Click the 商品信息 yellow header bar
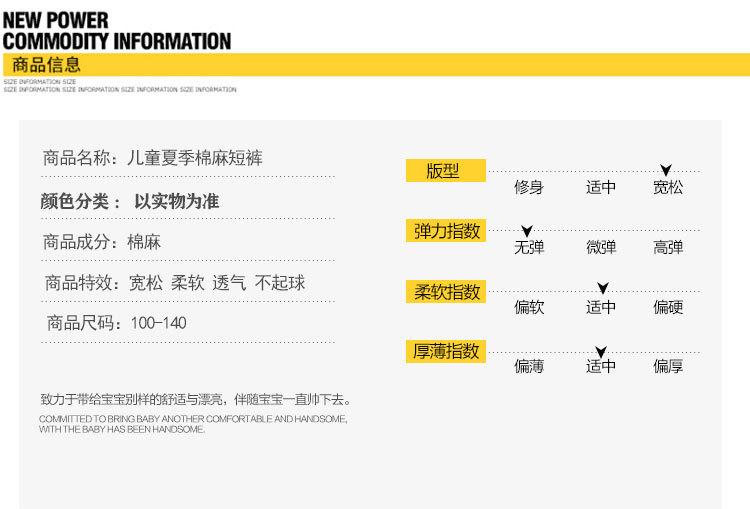 (376, 65)
